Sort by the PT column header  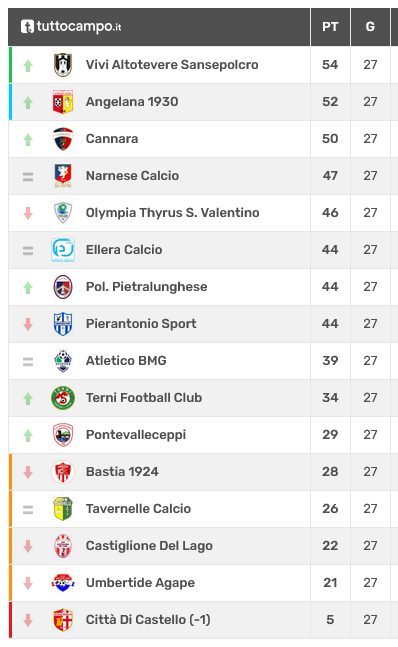click(330, 27)
